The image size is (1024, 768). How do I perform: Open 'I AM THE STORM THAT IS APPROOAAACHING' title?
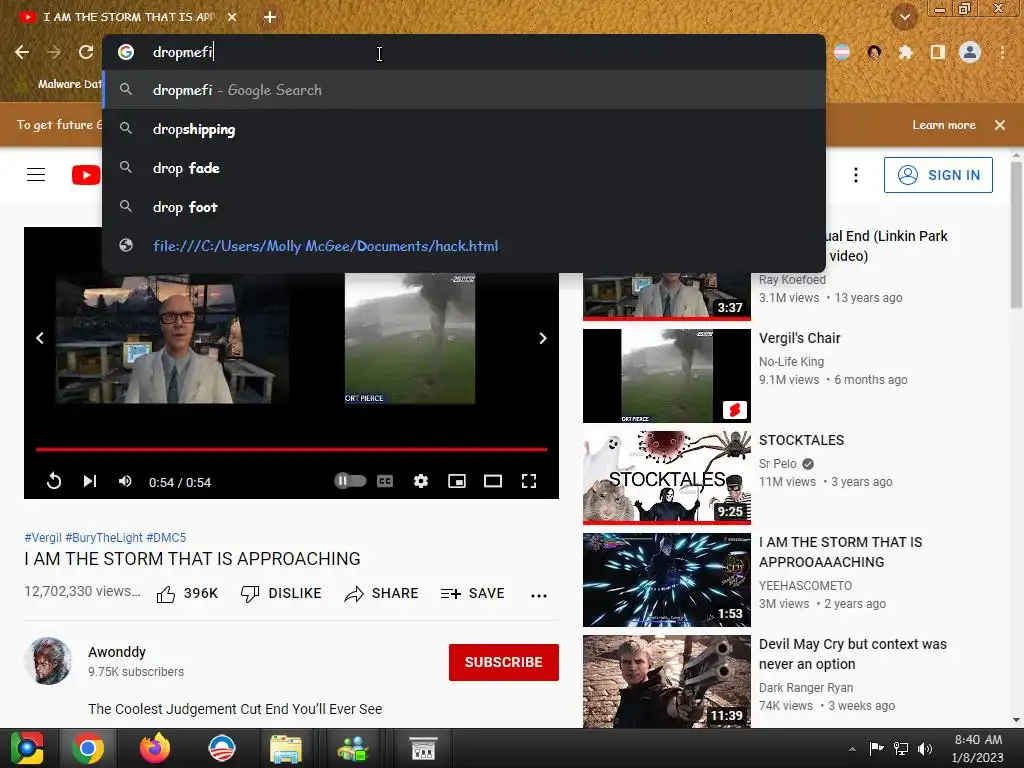tap(840, 552)
